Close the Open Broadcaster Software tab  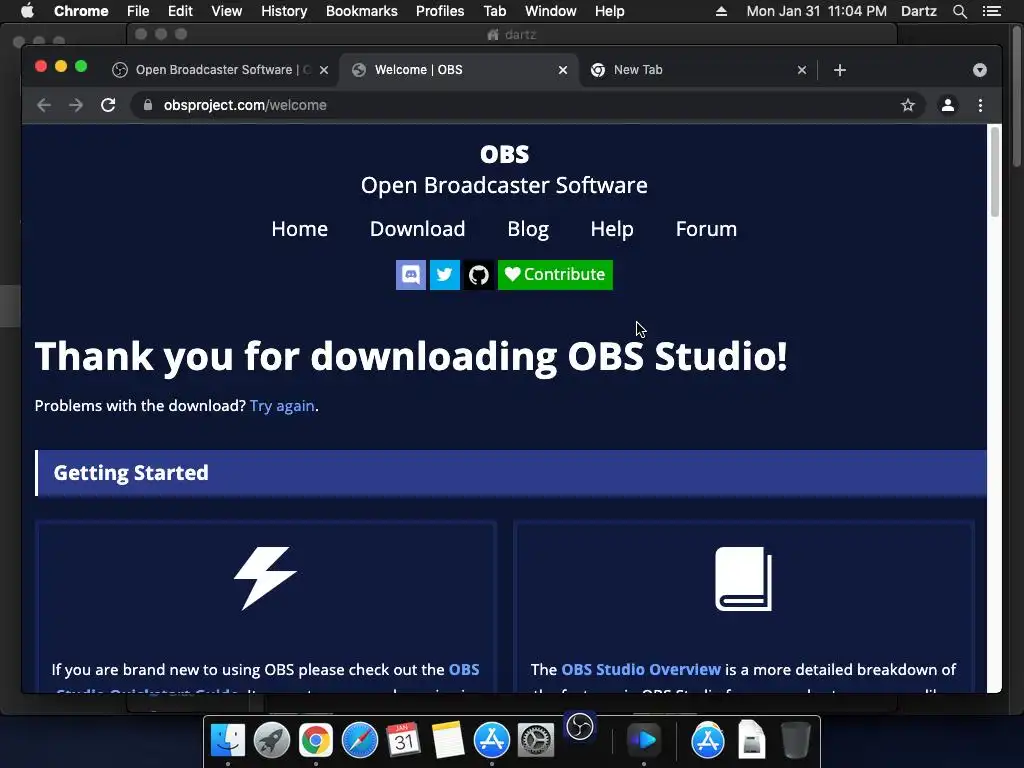pos(324,70)
